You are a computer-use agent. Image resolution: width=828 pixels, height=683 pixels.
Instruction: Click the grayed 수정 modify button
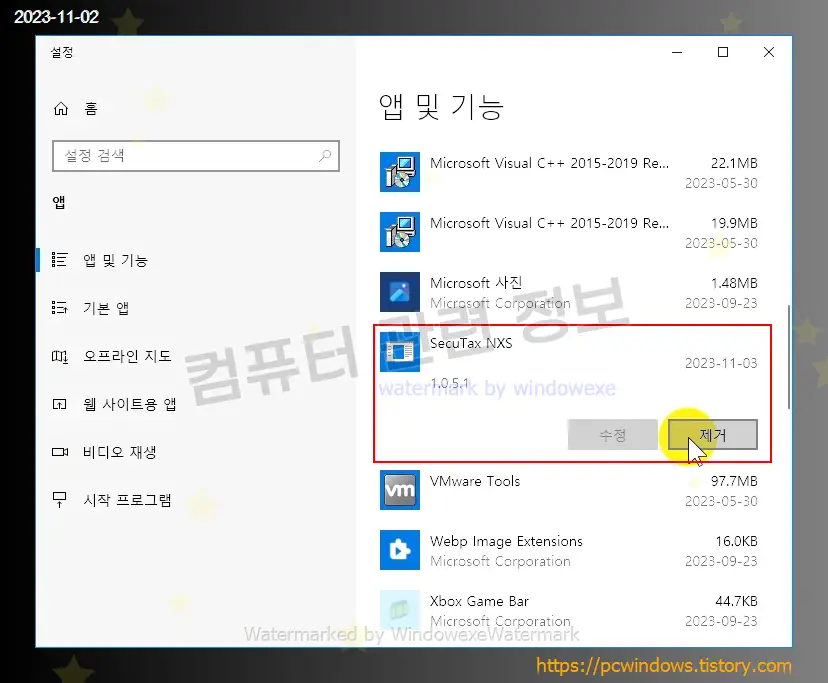tap(613, 435)
